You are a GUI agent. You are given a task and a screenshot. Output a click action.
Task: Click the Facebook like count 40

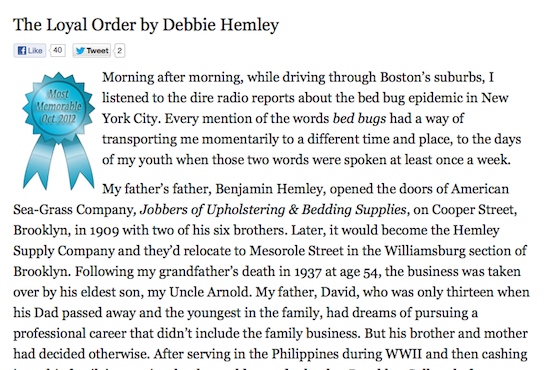pyautogui.click(x=58, y=50)
